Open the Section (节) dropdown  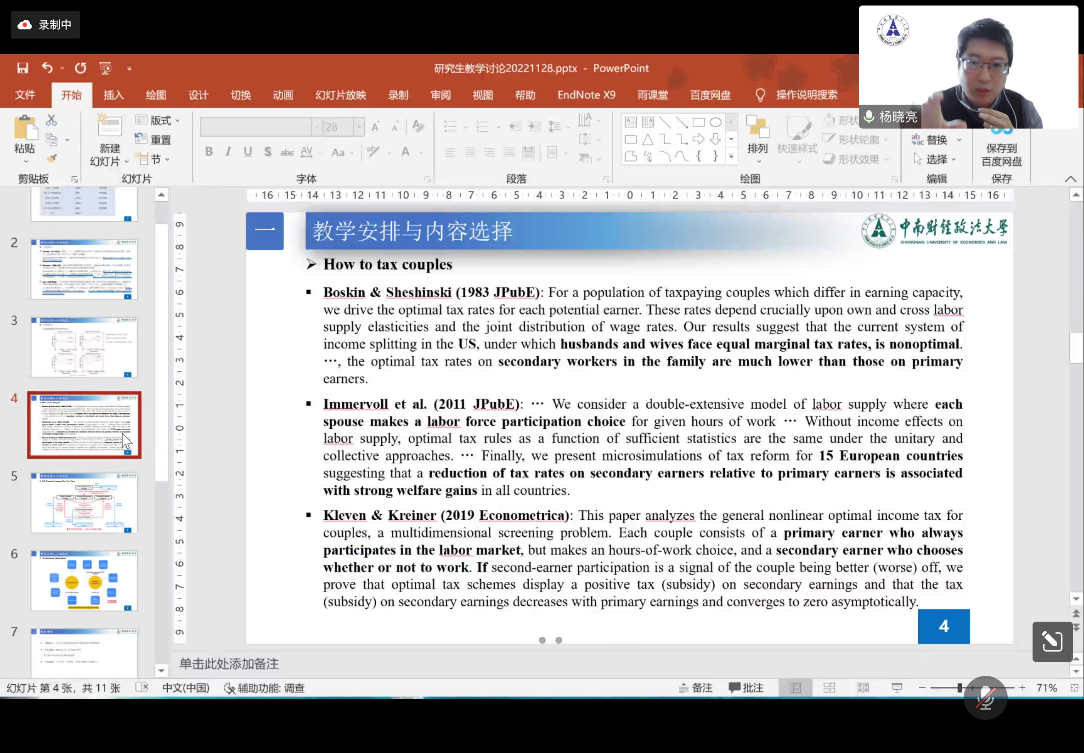[x=155, y=159]
